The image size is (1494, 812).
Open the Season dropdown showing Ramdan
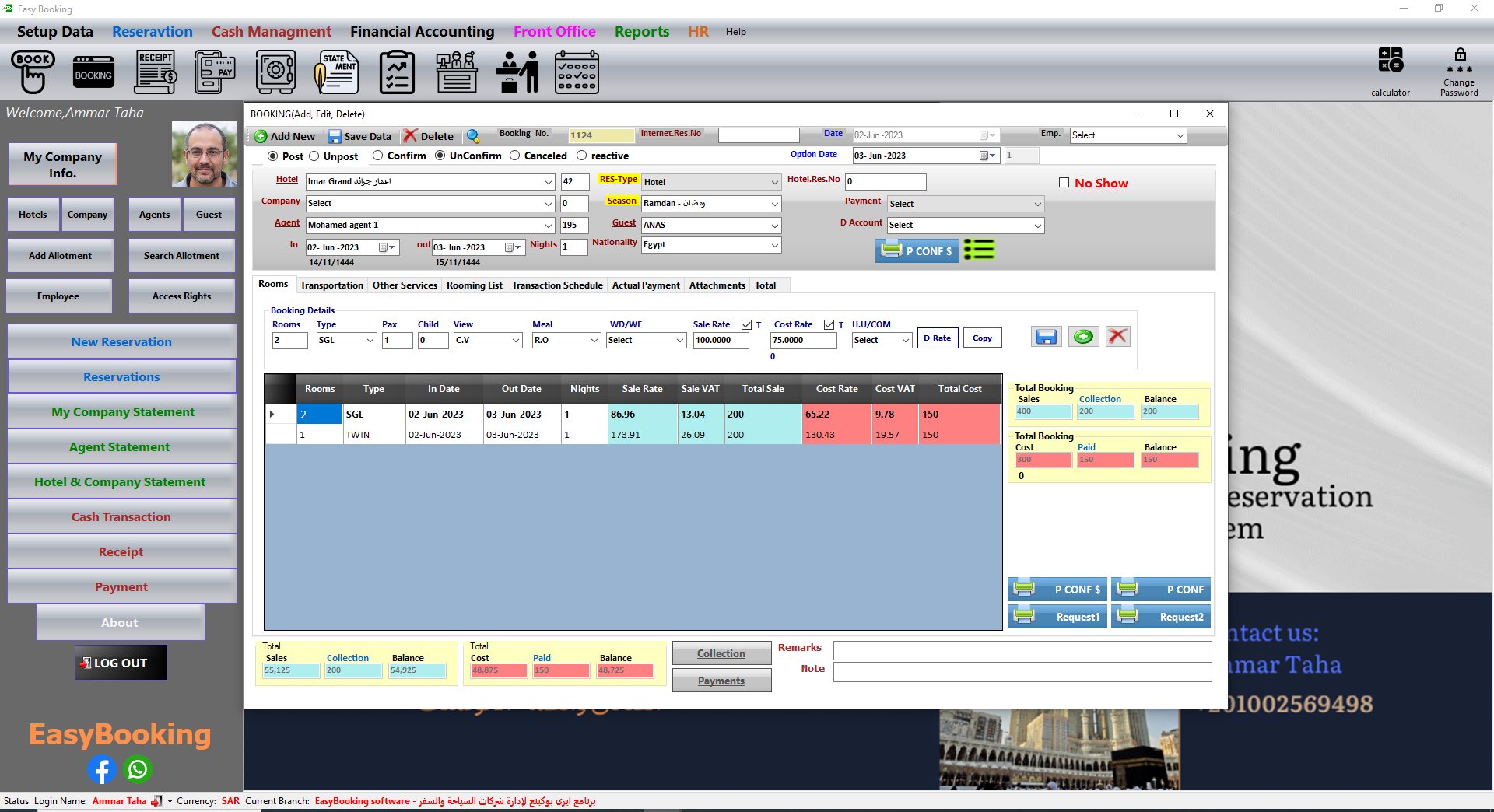pos(775,204)
